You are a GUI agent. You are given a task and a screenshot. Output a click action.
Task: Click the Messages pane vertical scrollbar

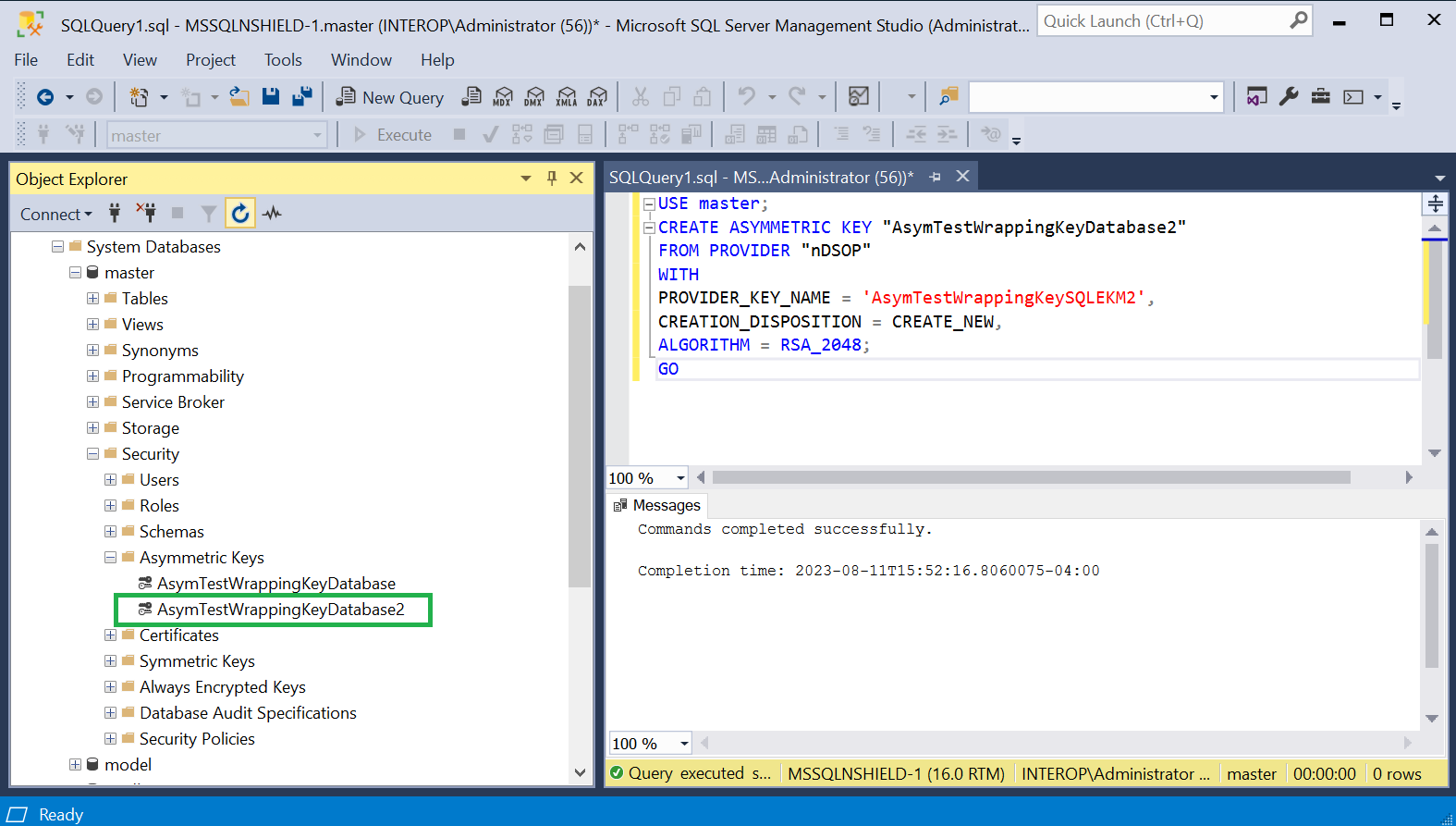coord(1432,605)
